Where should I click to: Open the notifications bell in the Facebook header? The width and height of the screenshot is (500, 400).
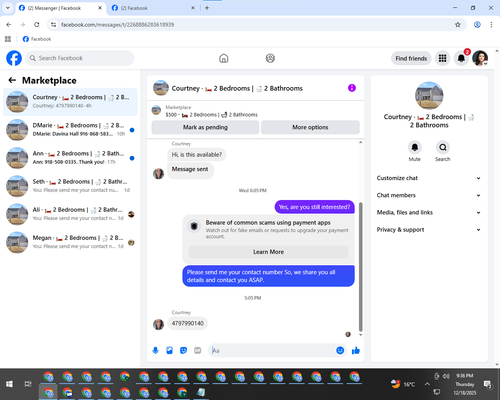tap(461, 58)
